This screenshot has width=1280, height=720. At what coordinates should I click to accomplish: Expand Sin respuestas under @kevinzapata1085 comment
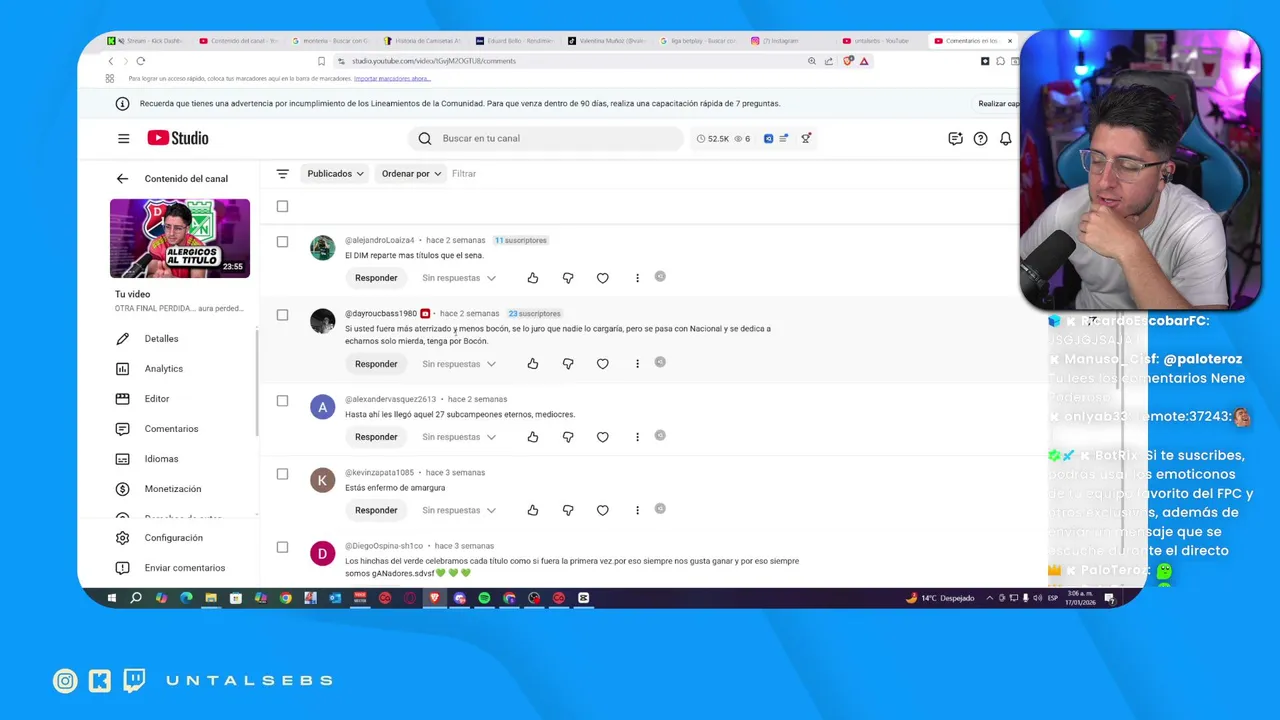coord(459,510)
